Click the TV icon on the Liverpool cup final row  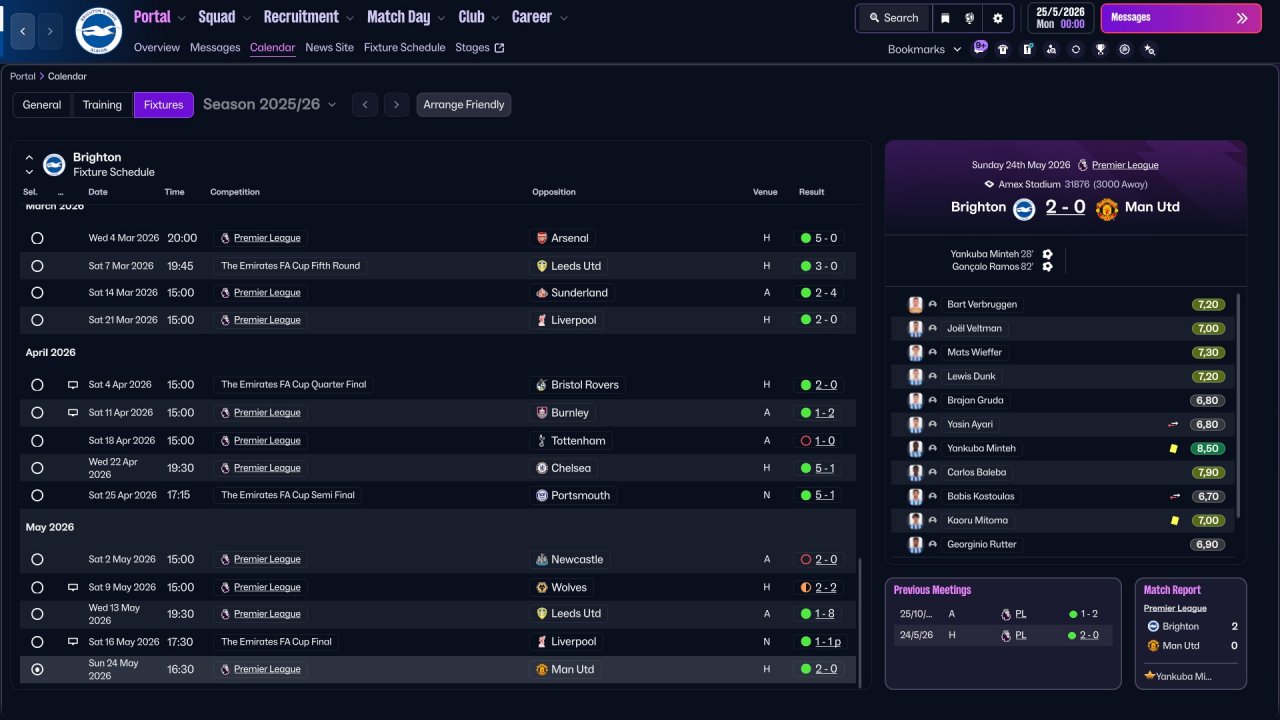tap(72, 642)
